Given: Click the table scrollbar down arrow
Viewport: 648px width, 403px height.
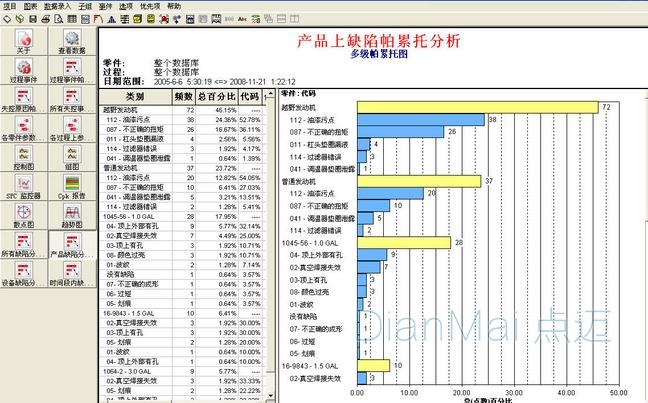Looking at the screenshot, I should [270, 396].
